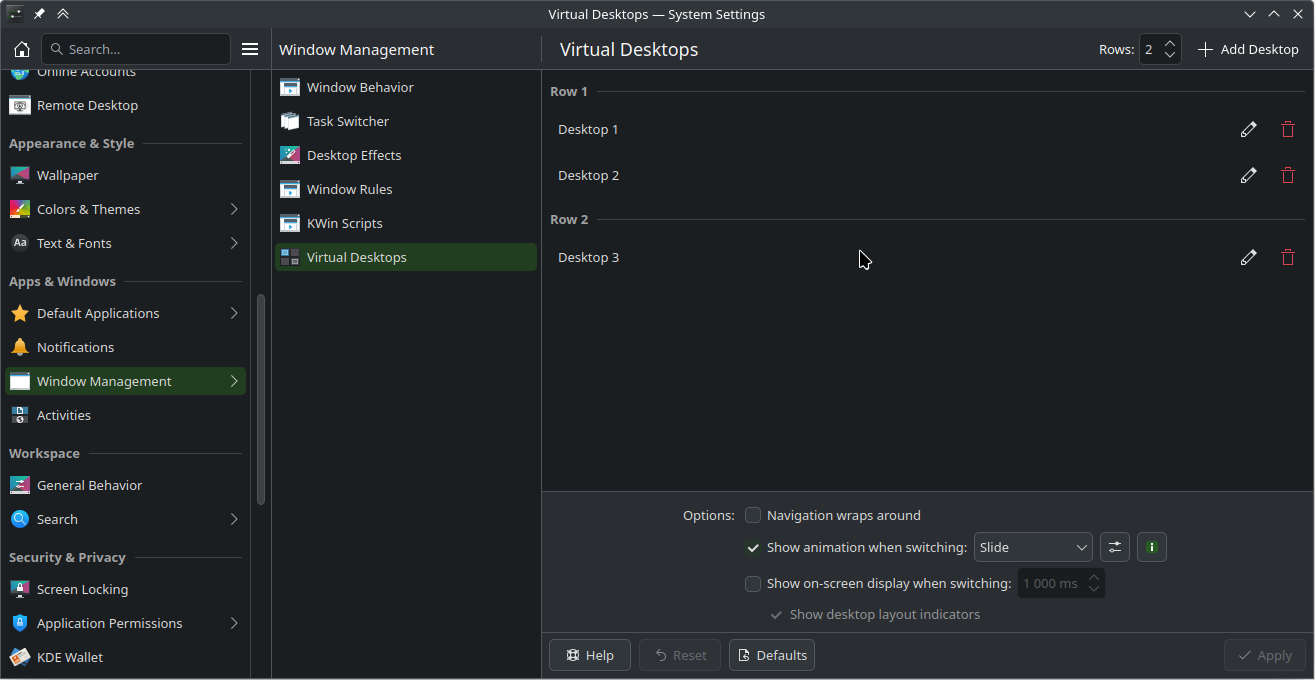Open KDE Wallet settings
The height and width of the screenshot is (680, 1315).
click(x=125, y=657)
